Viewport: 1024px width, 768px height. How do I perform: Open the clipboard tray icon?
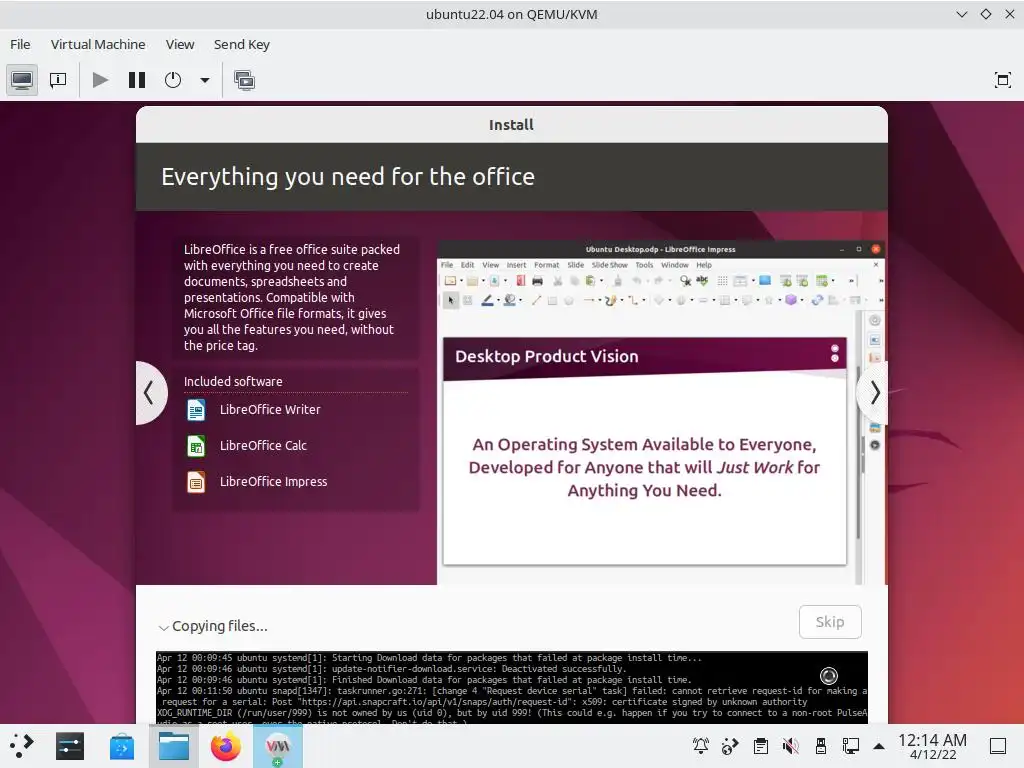761,746
